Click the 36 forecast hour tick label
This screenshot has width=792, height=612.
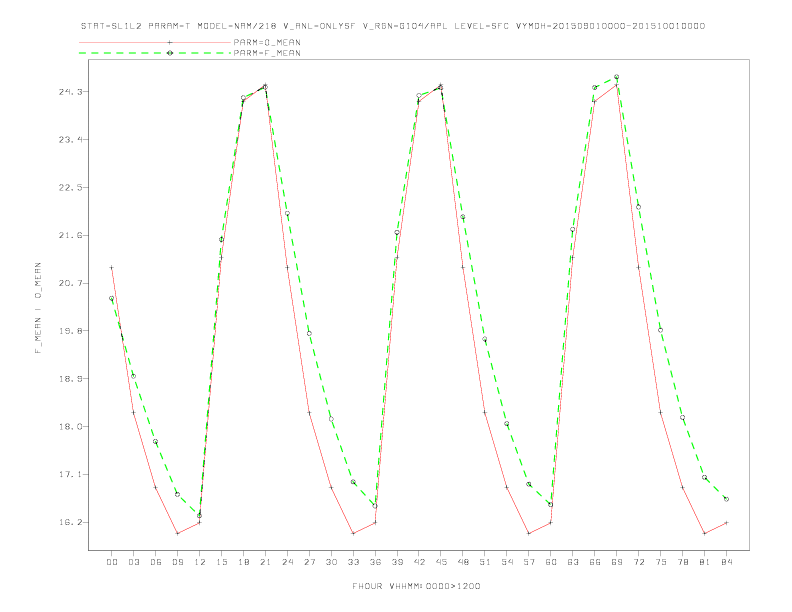pos(375,562)
